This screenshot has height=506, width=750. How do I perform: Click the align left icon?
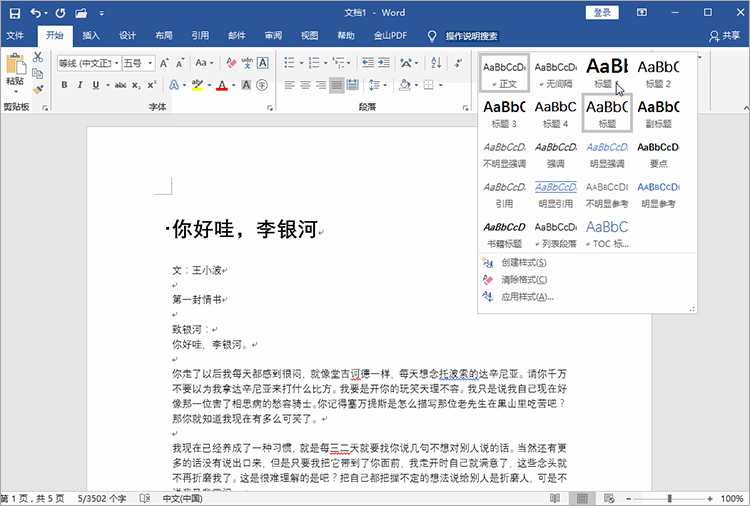[x=289, y=85]
